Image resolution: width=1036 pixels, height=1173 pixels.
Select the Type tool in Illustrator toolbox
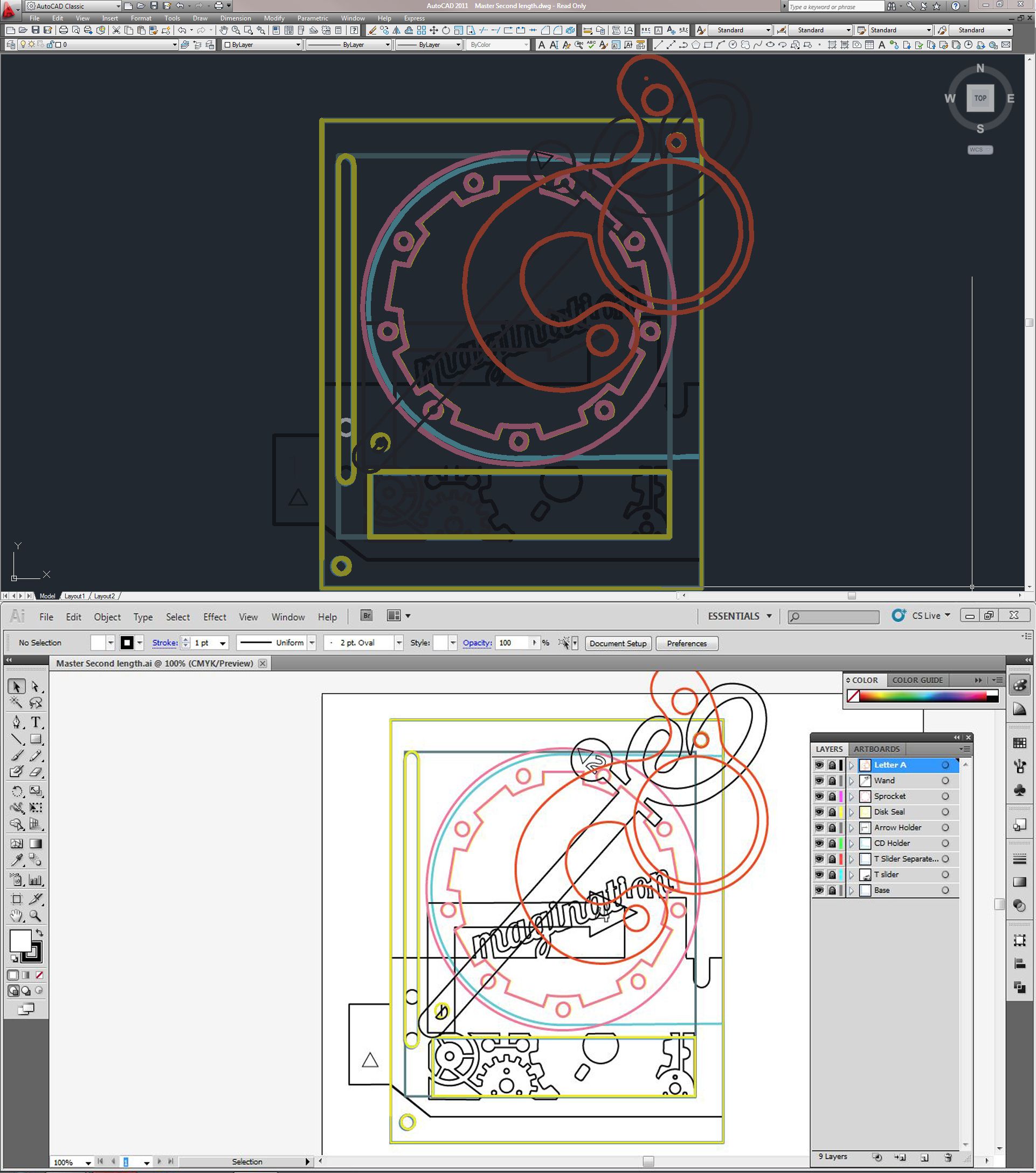[x=36, y=722]
